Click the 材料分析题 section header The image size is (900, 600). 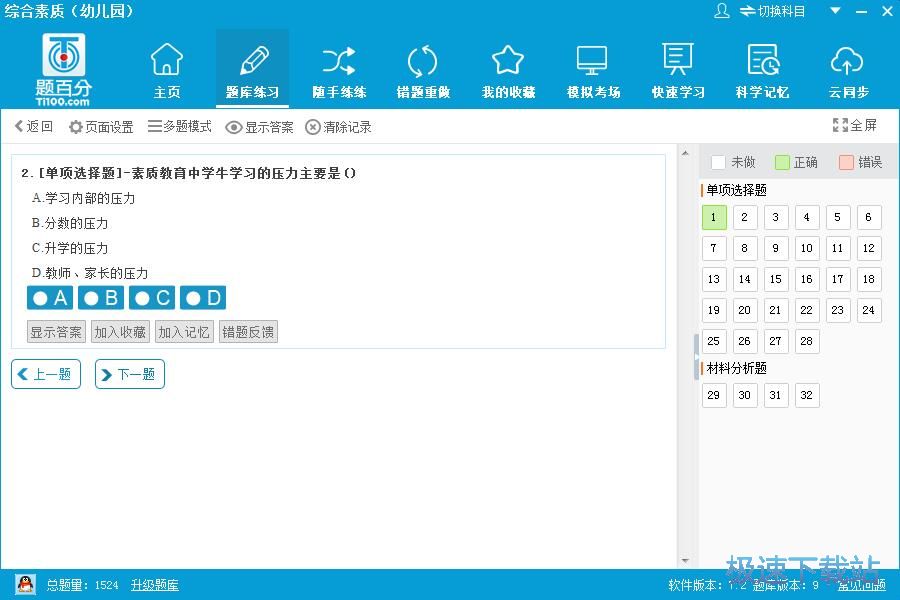pyautogui.click(x=736, y=368)
